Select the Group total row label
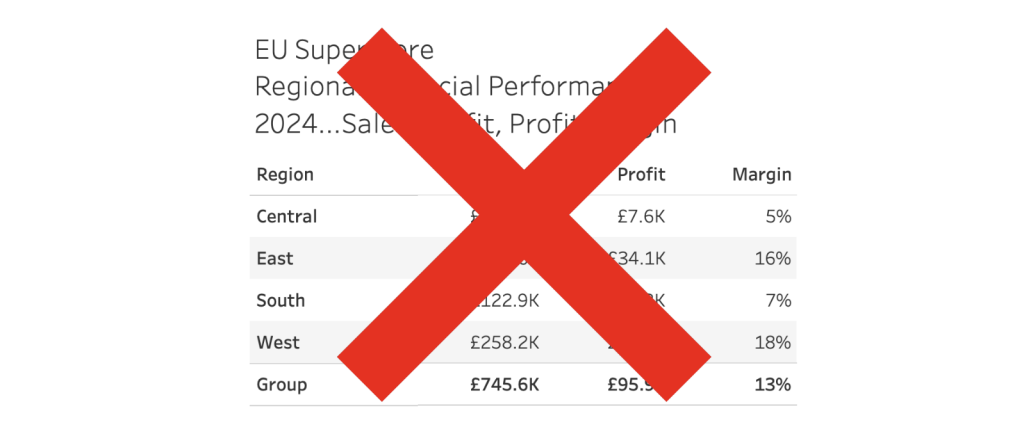1024x443 pixels. 281,385
